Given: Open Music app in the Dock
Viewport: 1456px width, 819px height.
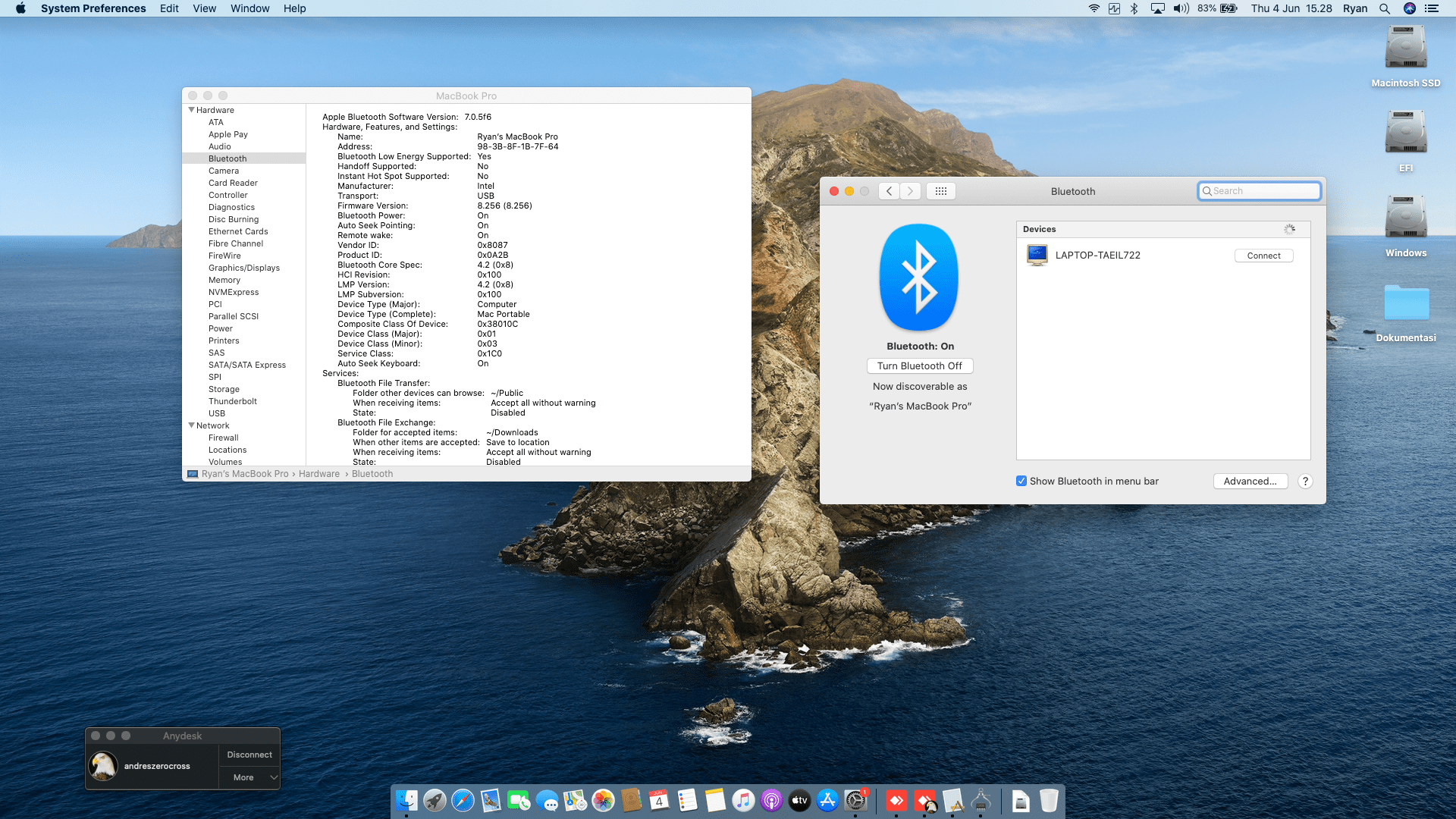Looking at the screenshot, I should coord(743,800).
